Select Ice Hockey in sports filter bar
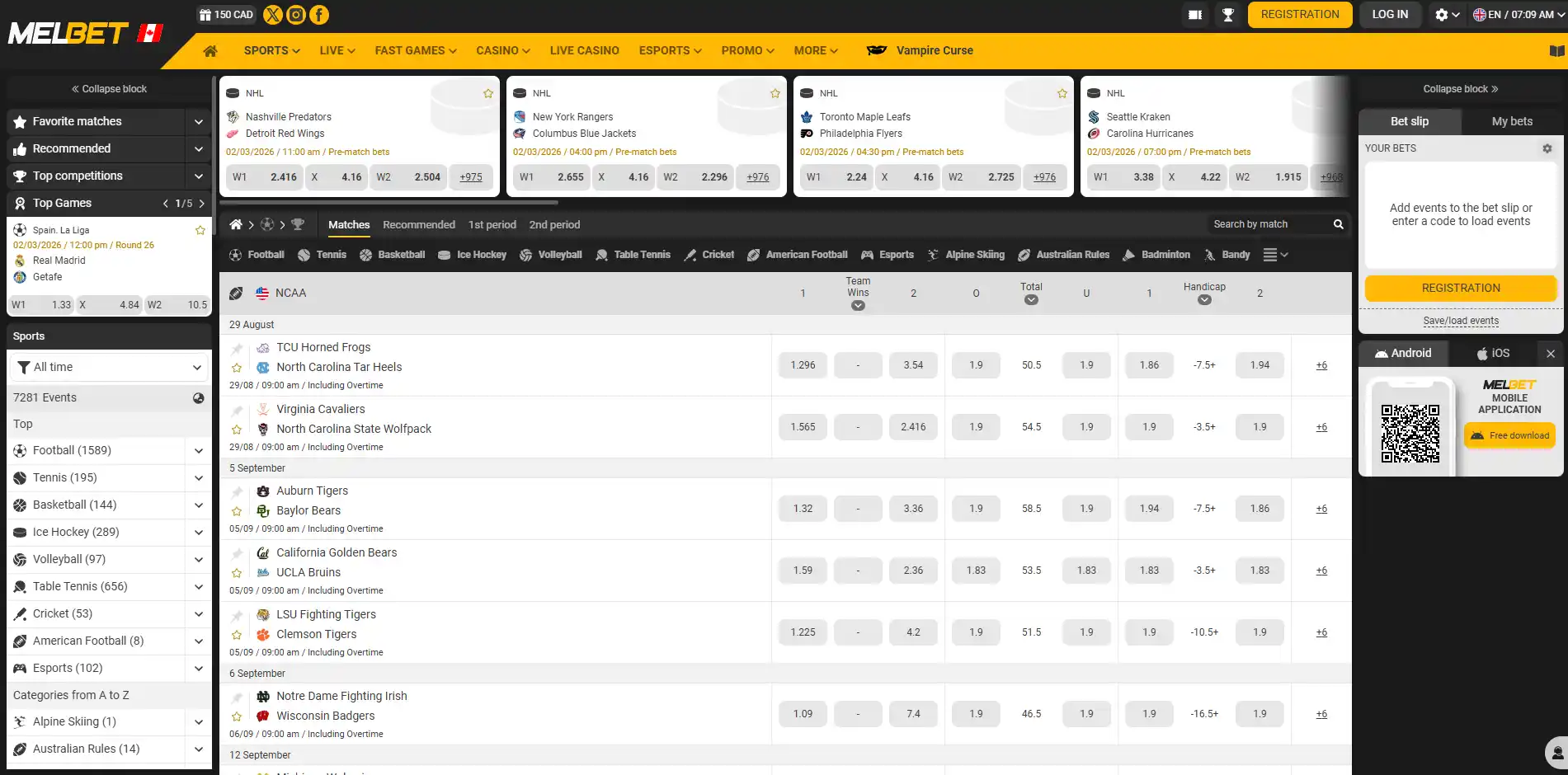 472,255
